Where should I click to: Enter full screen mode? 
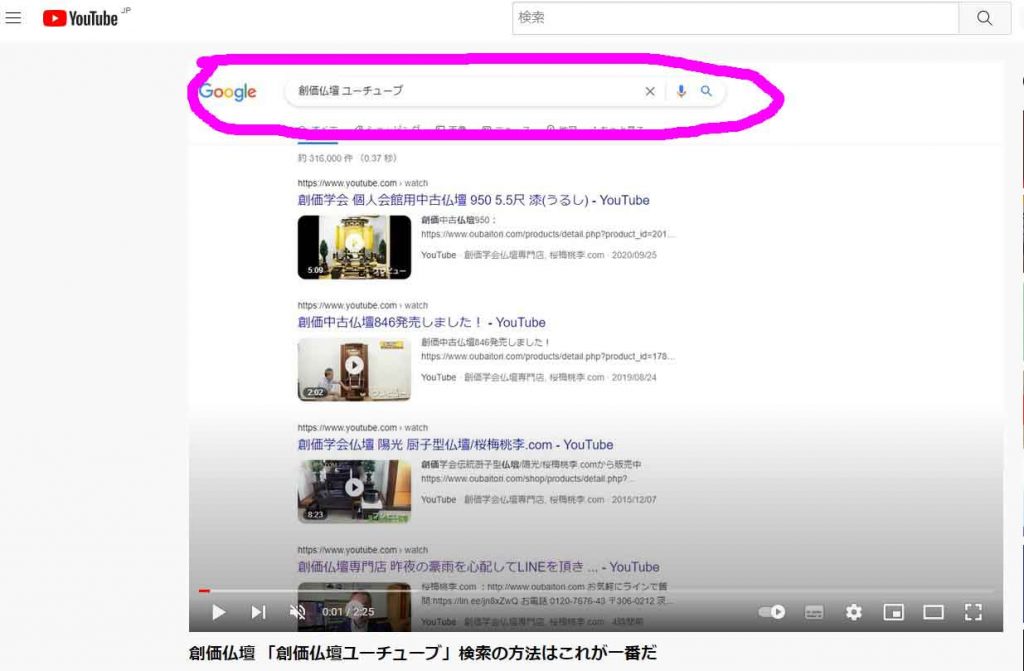pyautogui.click(x=973, y=612)
